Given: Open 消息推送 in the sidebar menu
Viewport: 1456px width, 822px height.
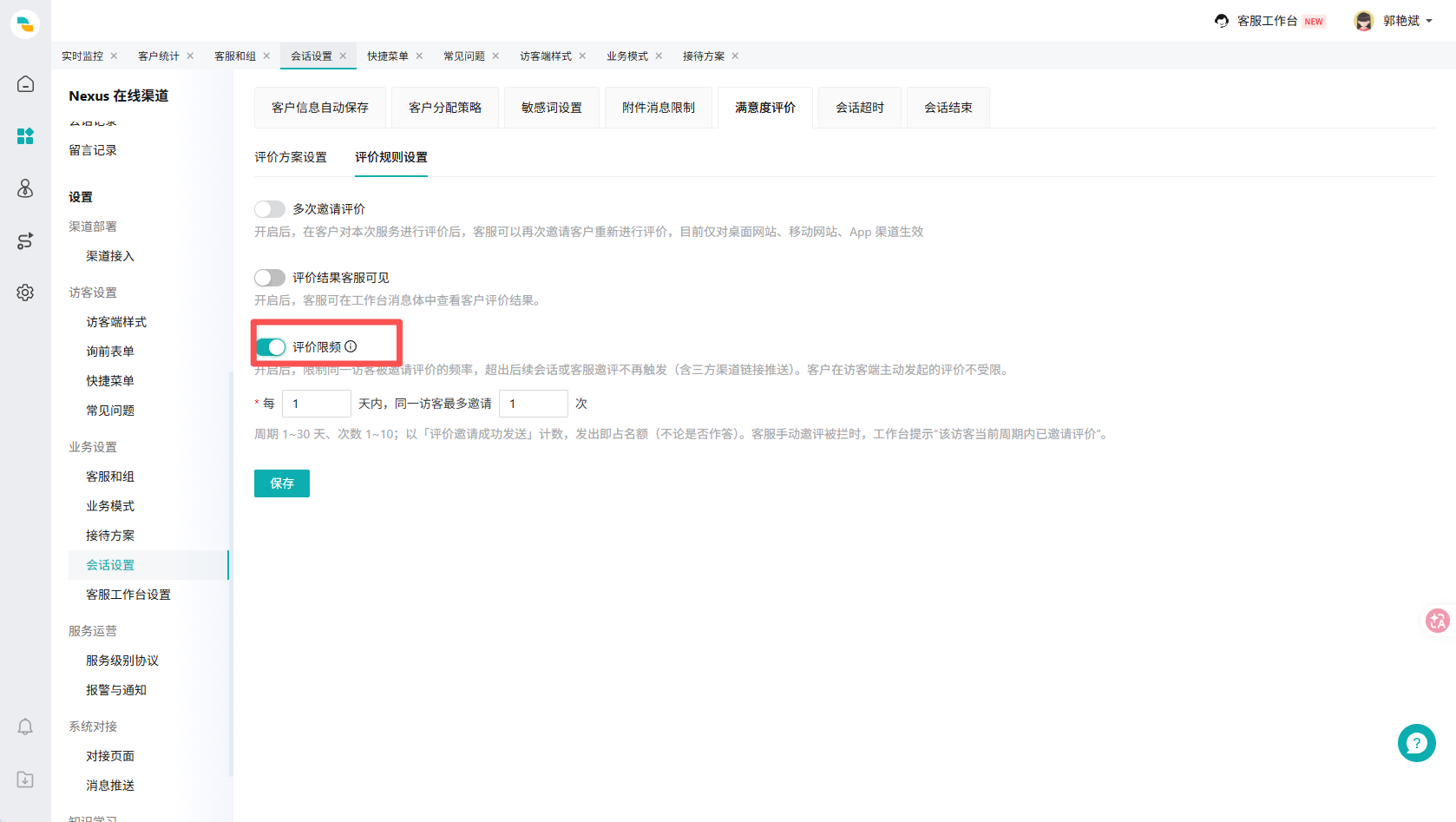Looking at the screenshot, I should [110, 786].
